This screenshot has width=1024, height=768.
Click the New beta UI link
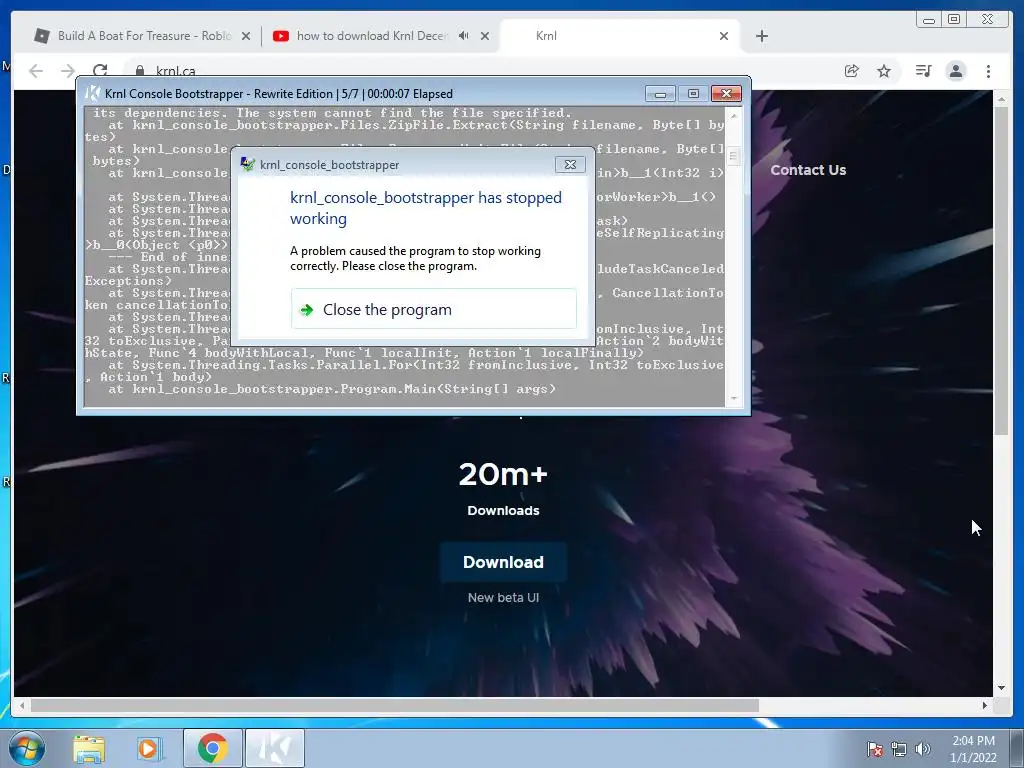coord(503,598)
